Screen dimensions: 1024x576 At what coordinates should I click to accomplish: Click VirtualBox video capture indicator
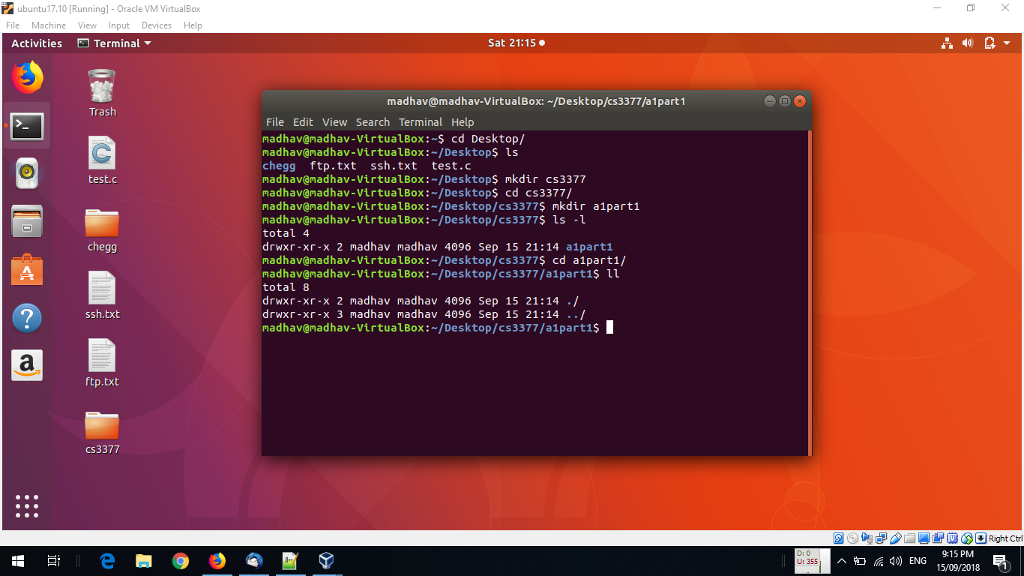[x=938, y=538]
